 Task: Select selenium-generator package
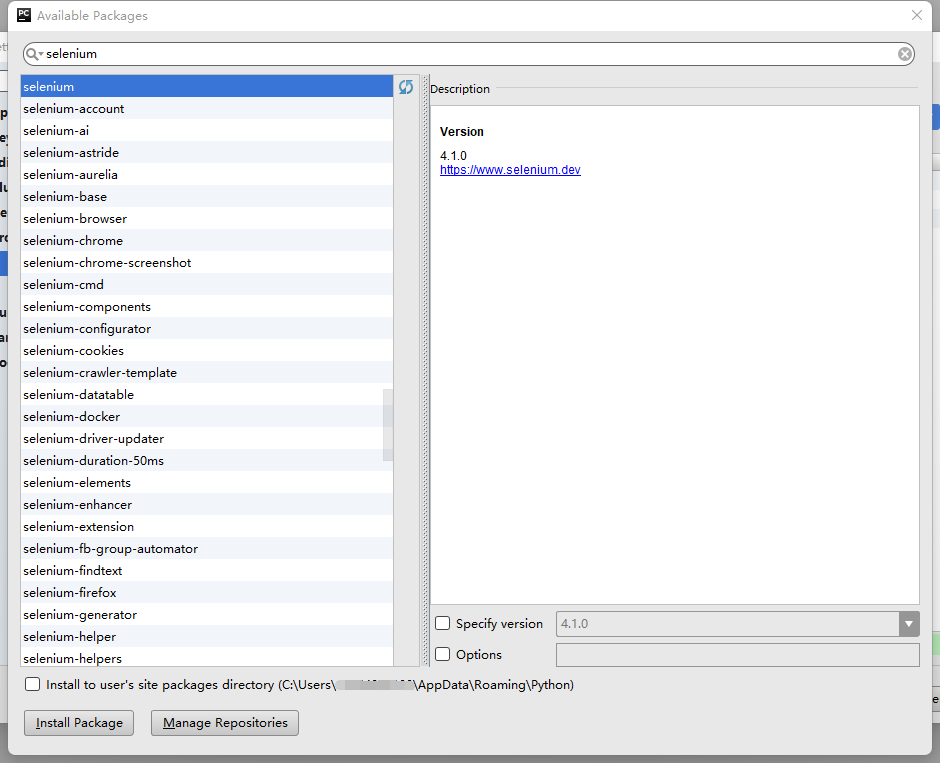point(207,614)
